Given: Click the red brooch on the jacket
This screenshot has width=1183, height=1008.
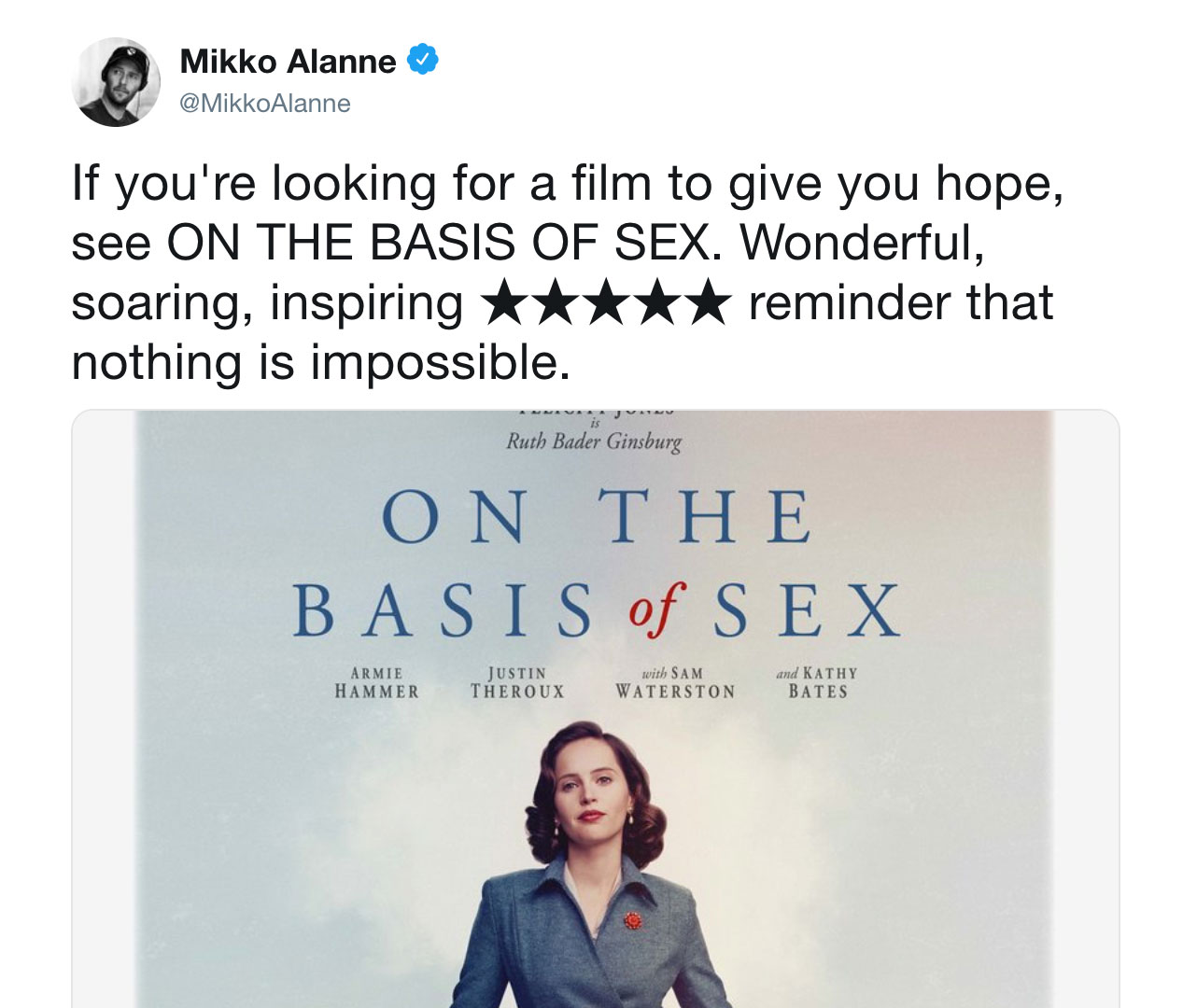Looking at the screenshot, I should (x=634, y=920).
